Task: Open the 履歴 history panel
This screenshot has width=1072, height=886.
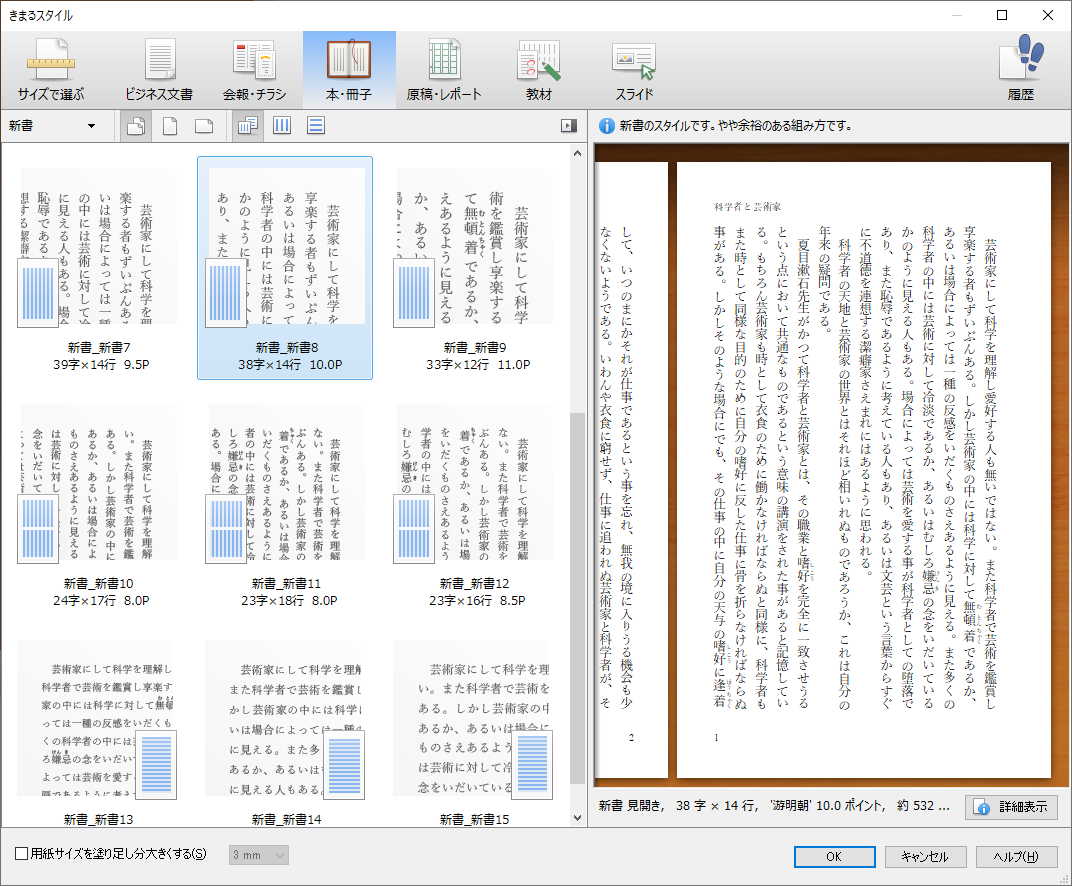Action: pyautogui.click(x=1021, y=66)
